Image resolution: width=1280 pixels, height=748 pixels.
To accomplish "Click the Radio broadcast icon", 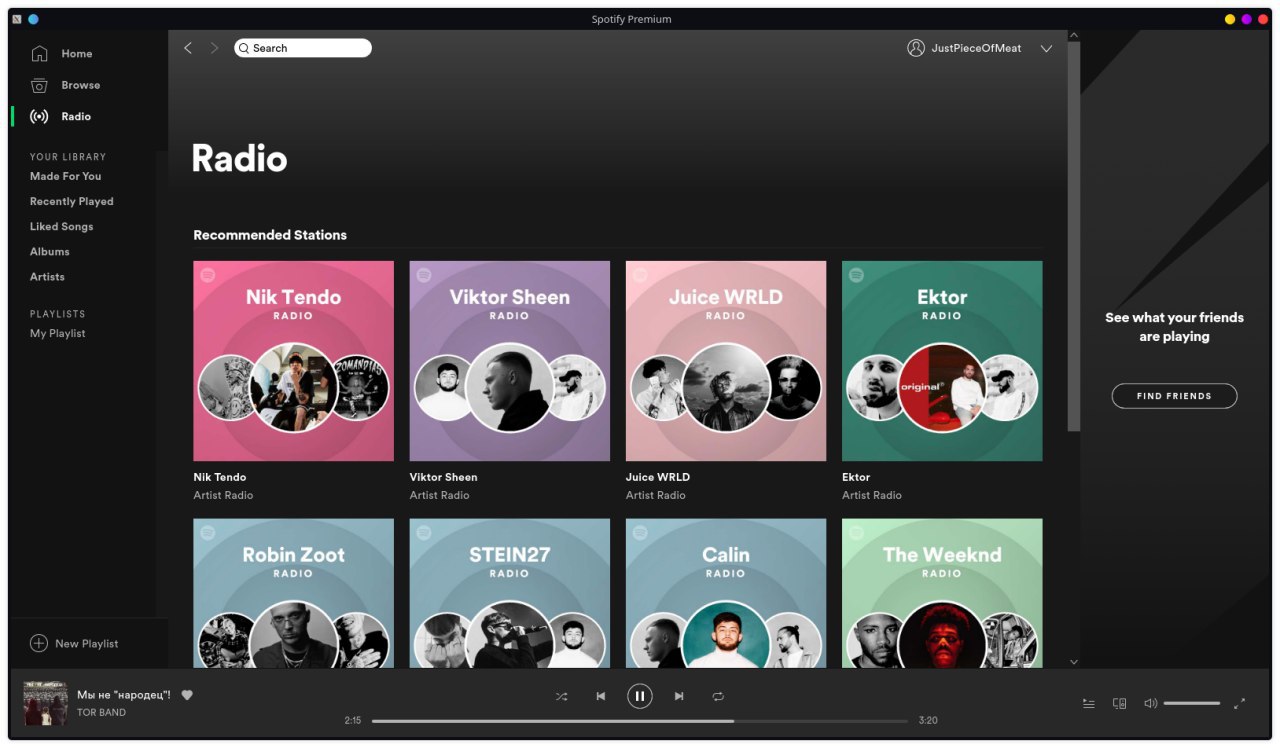I will (39, 117).
